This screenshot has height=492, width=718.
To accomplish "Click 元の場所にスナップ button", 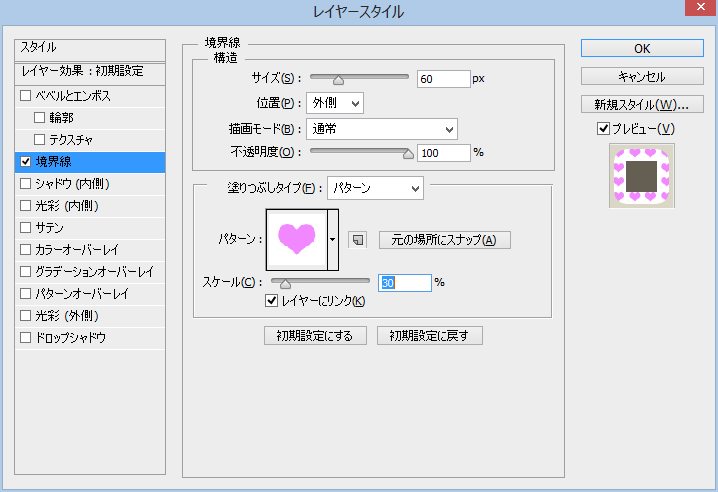I will pos(445,240).
